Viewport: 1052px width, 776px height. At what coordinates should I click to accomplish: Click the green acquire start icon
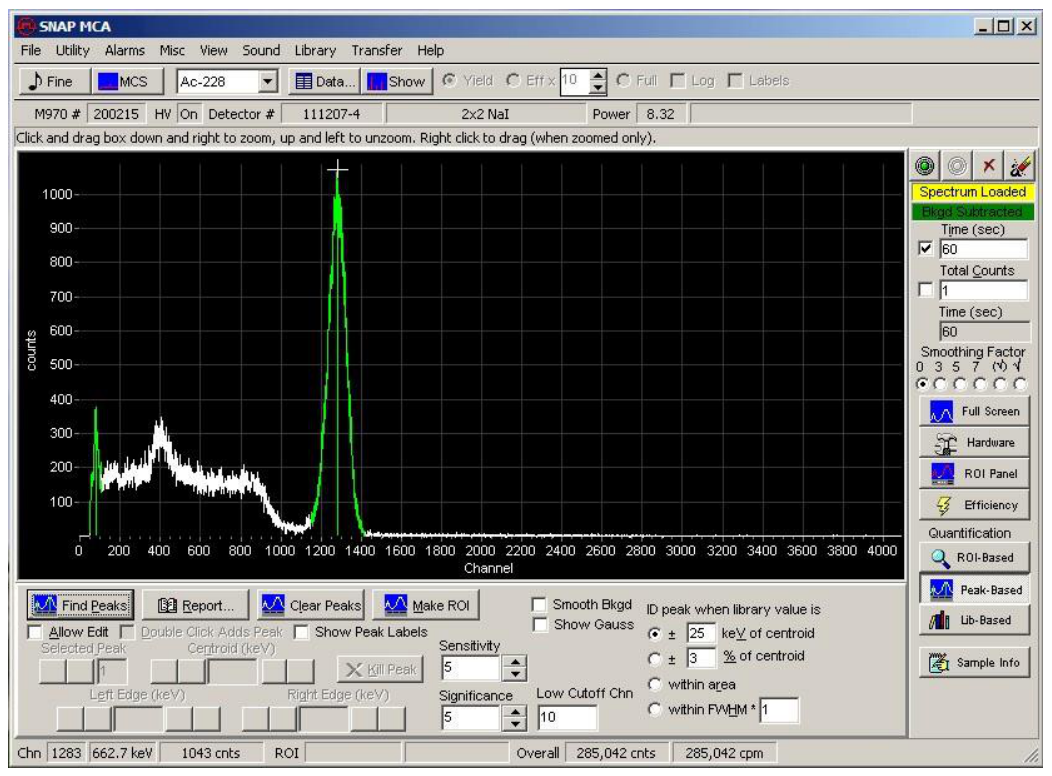coord(925,166)
